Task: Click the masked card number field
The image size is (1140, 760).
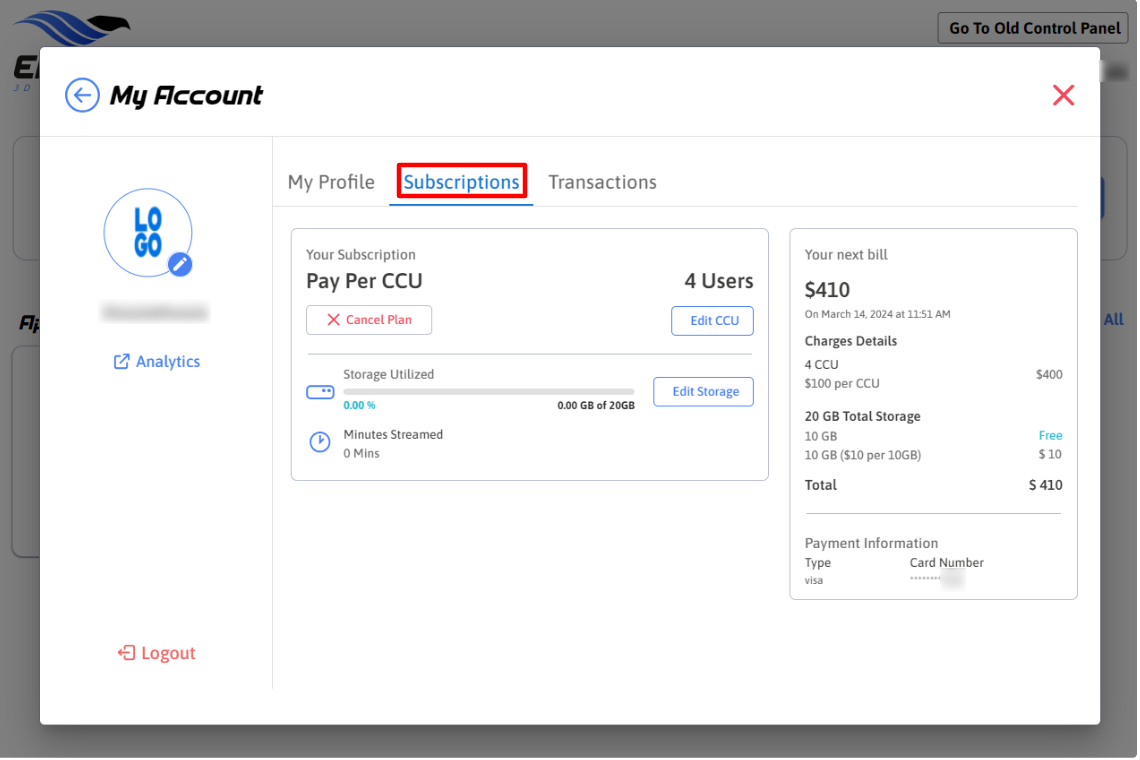Action: [935, 580]
